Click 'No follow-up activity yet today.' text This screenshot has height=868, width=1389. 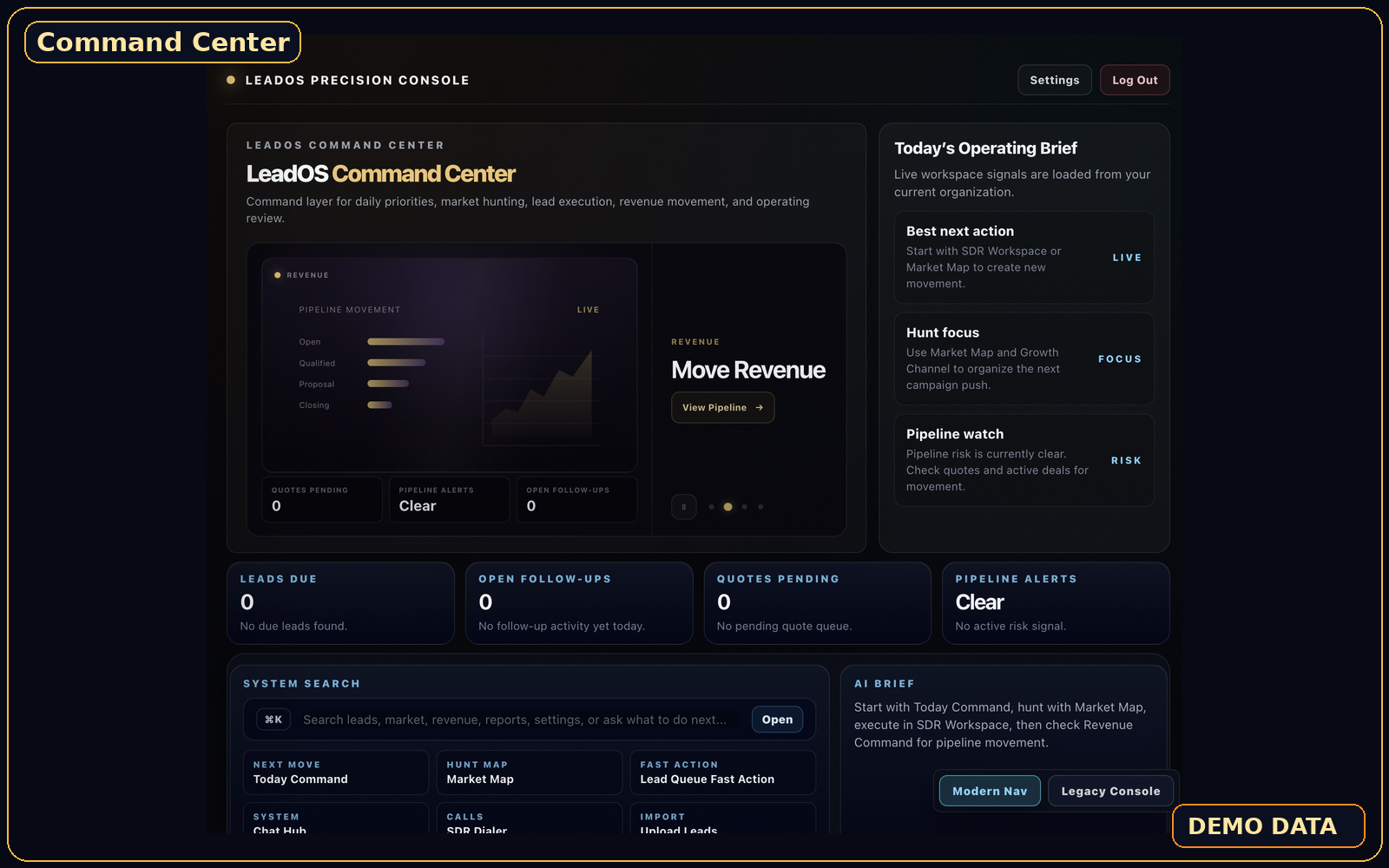tap(562, 626)
